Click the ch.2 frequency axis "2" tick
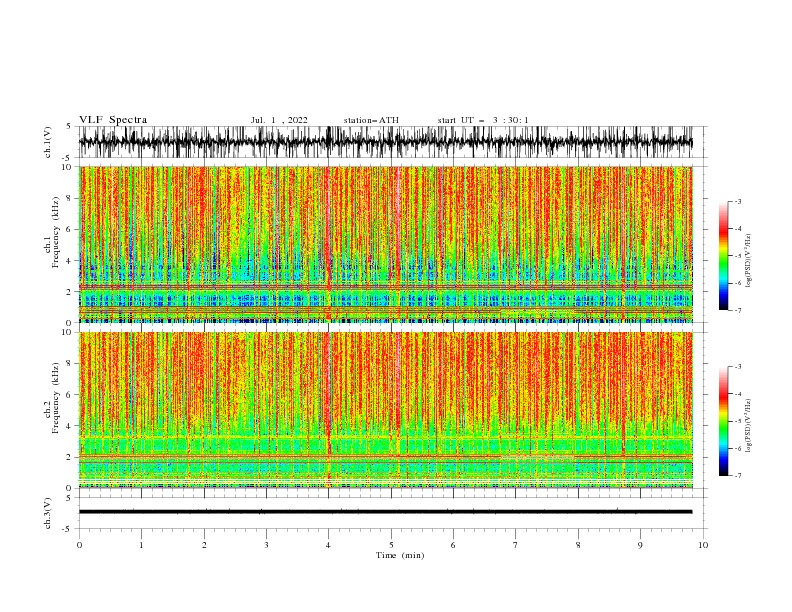 click(69, 457)
